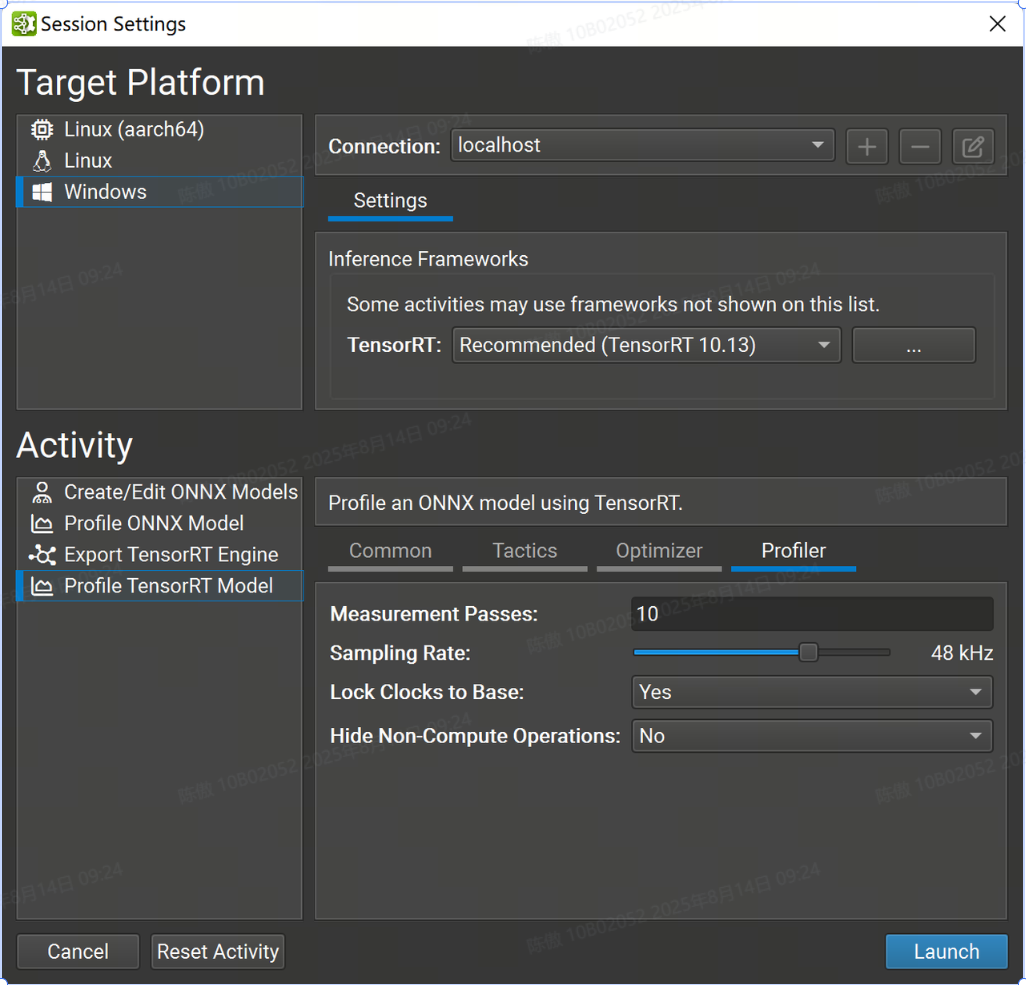This screenshot has width=1026, height=985.
Task: Click the Lock Clocks to Base label
Action: (427, 692)
